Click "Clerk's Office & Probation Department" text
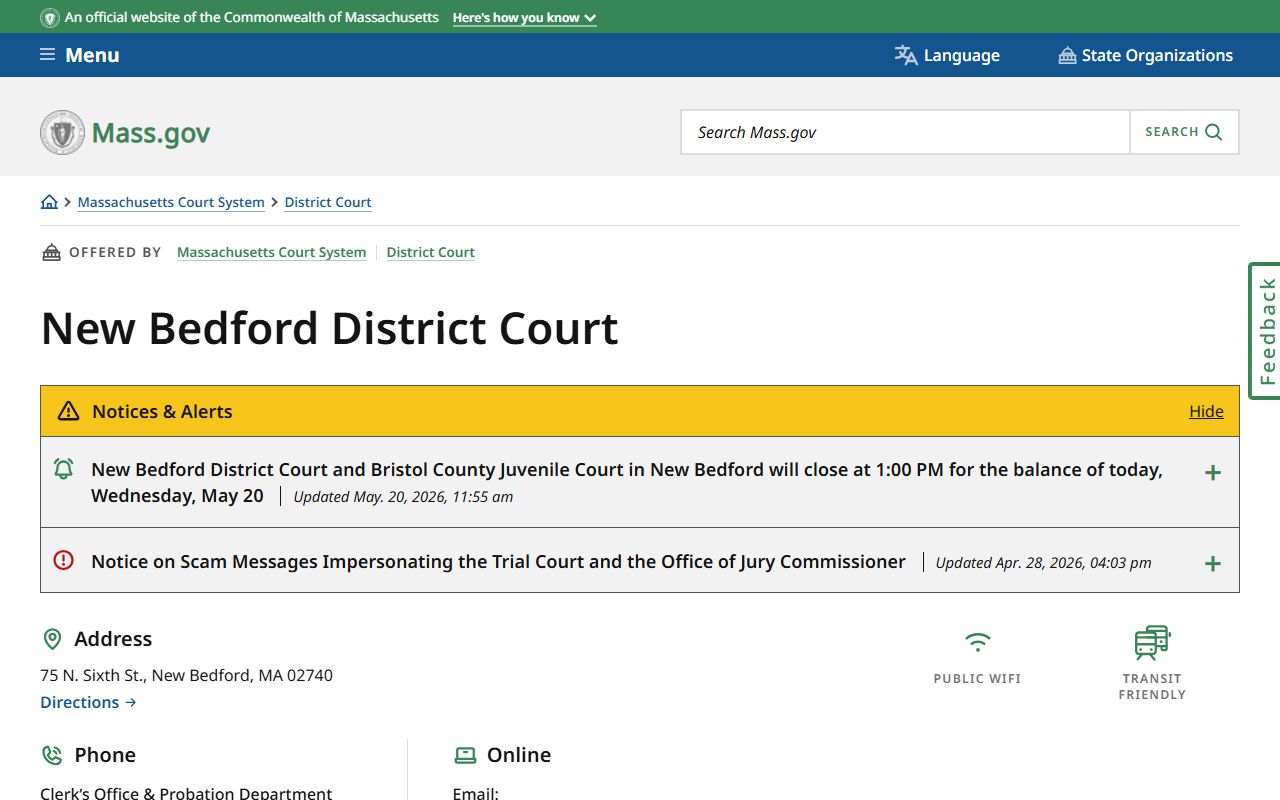1280x800 pixels. pos(186,794)
